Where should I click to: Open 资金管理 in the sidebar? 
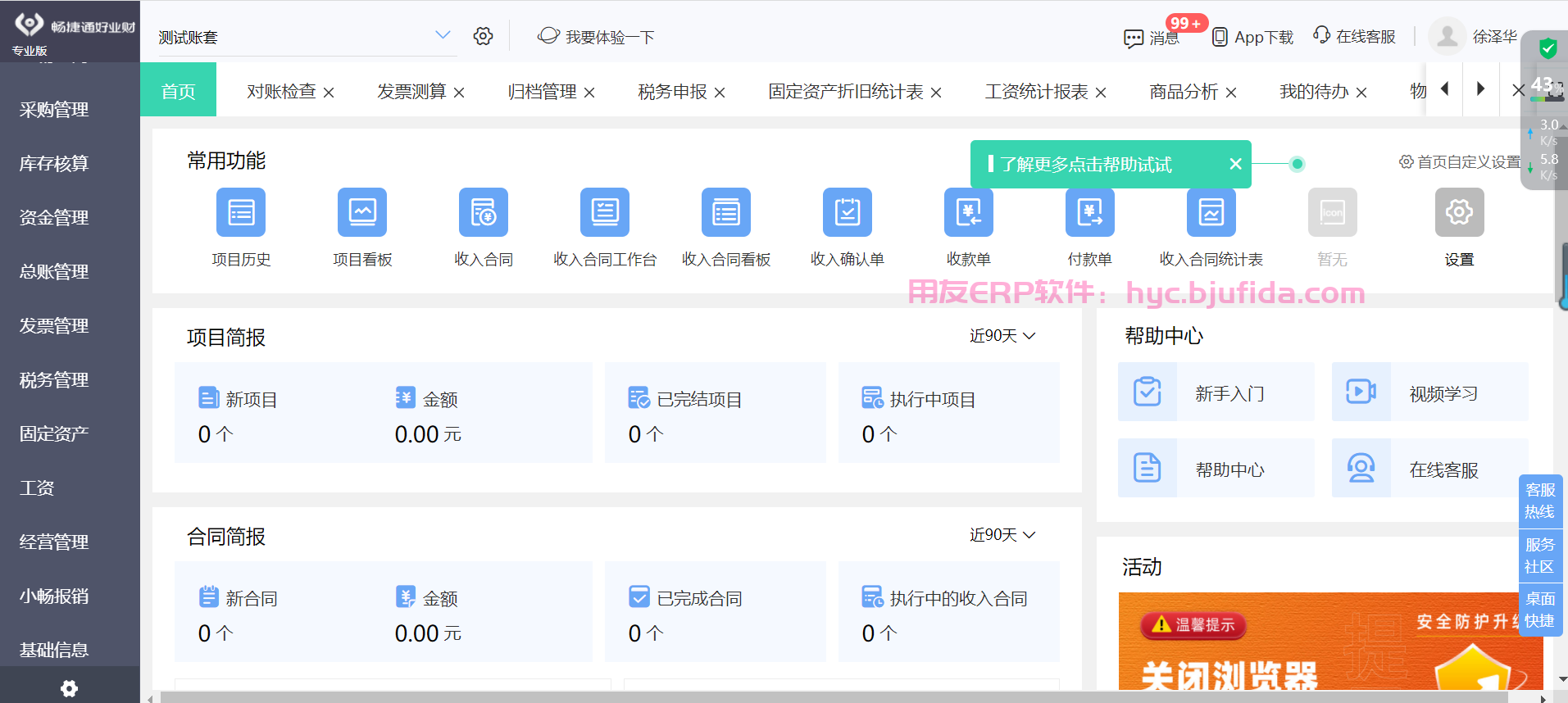[54, 217]
